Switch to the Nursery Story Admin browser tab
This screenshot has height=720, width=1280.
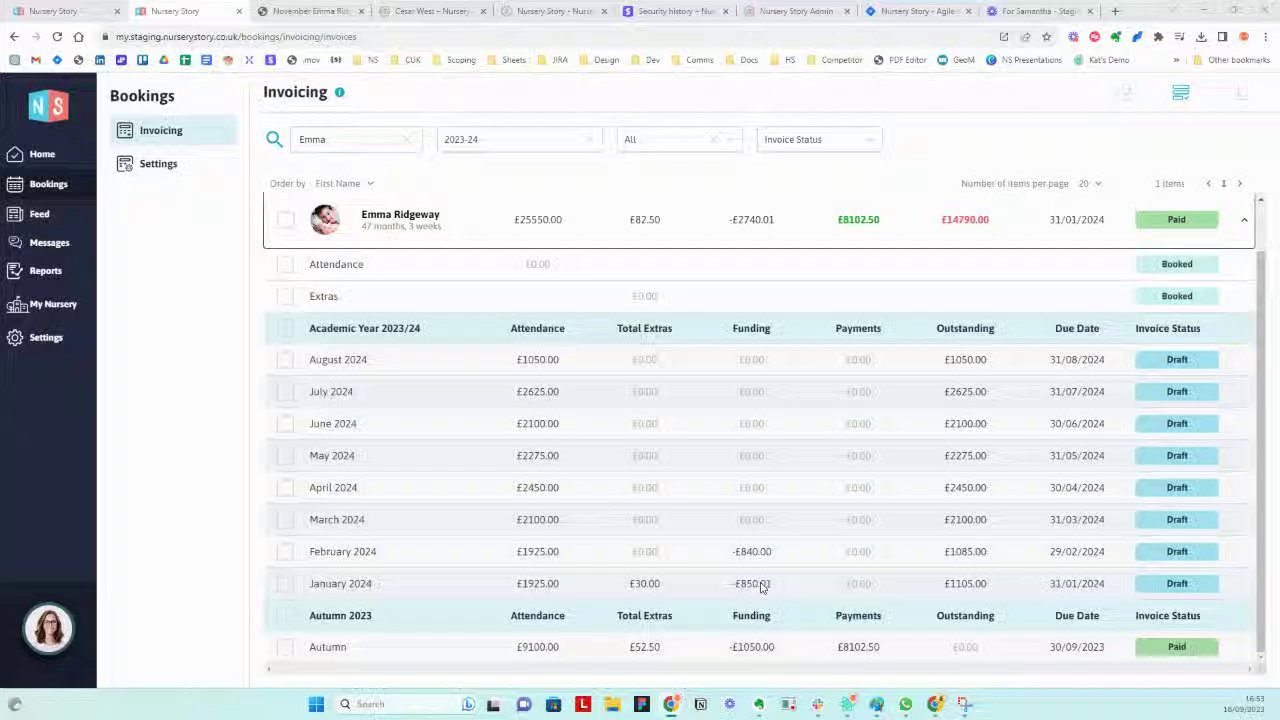[x=796, y=11]
